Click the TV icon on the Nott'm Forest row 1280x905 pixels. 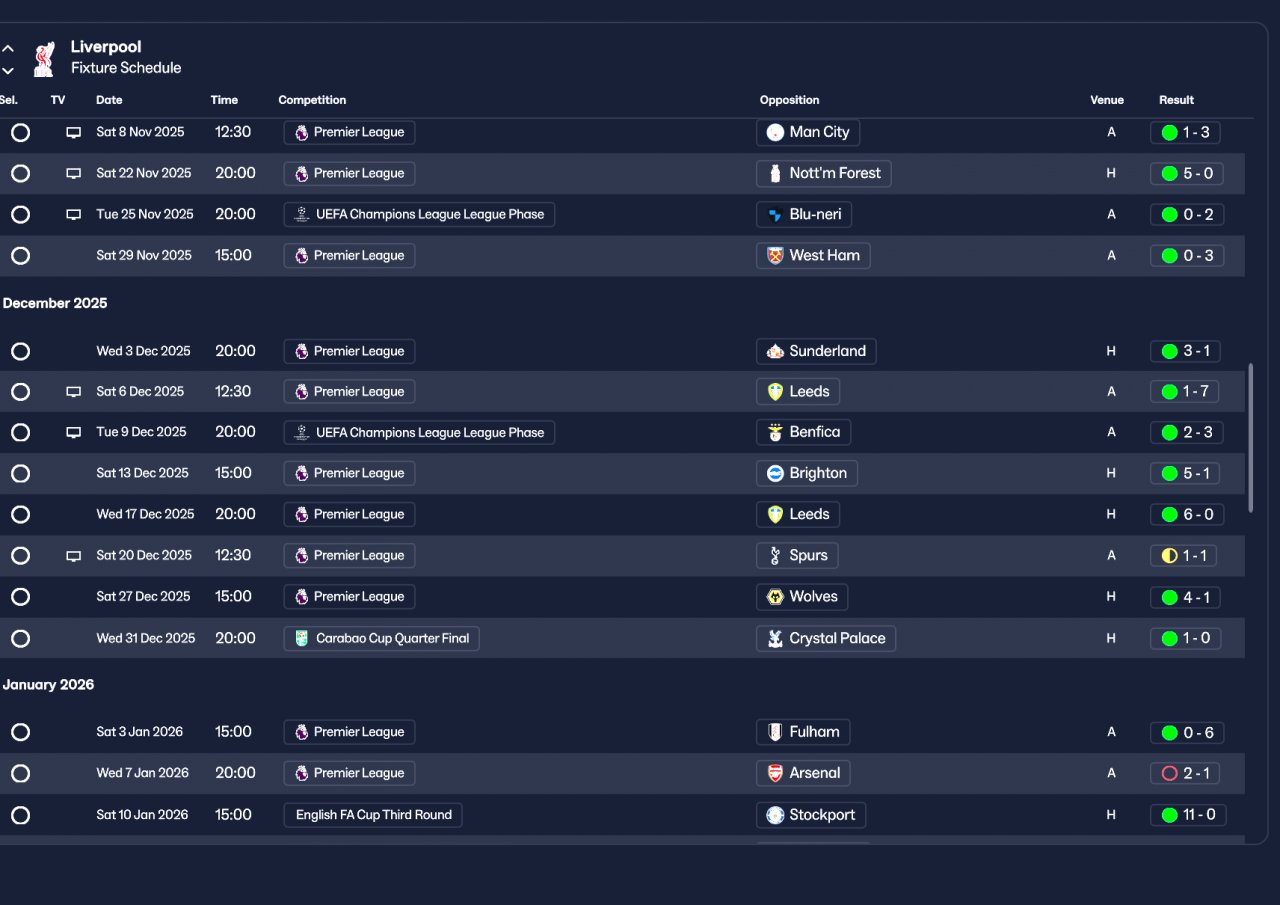[x=74, y=173]
